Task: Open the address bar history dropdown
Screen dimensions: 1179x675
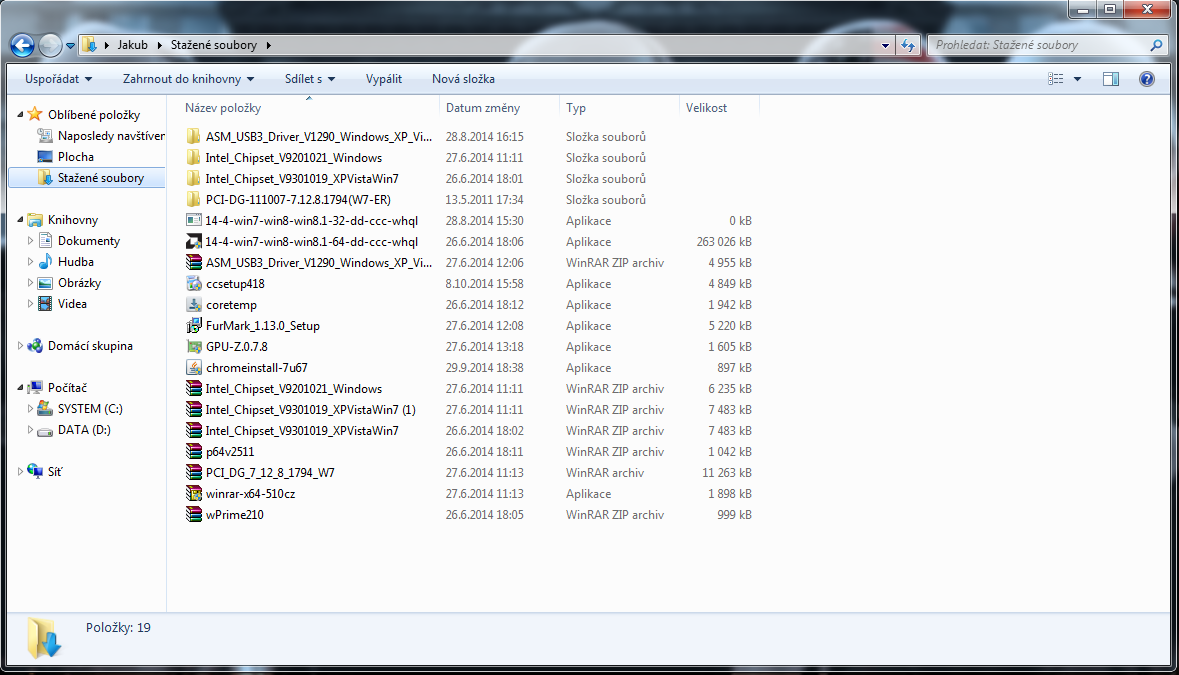Action: click(x=885, y=45)
